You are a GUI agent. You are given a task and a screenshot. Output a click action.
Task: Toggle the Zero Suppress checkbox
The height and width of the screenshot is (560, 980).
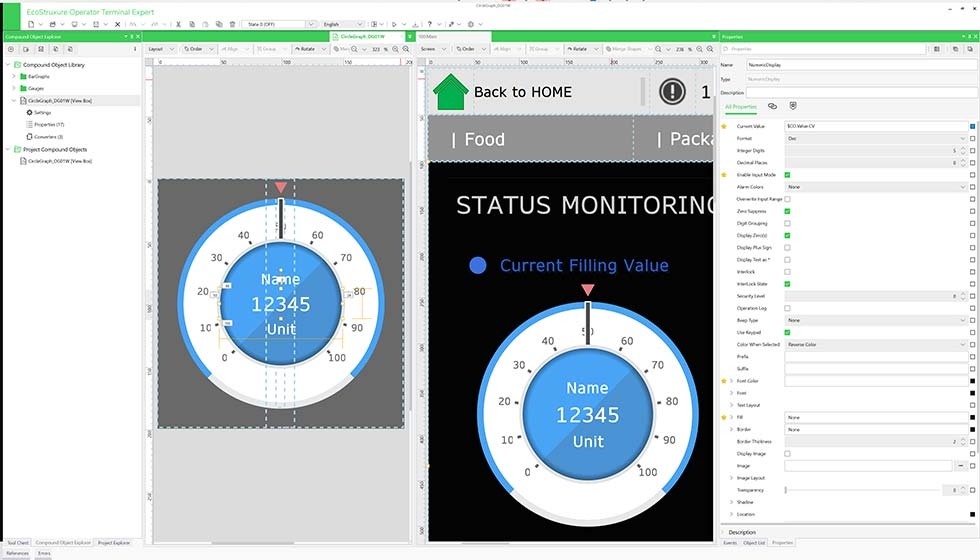(x=788, y=211)
